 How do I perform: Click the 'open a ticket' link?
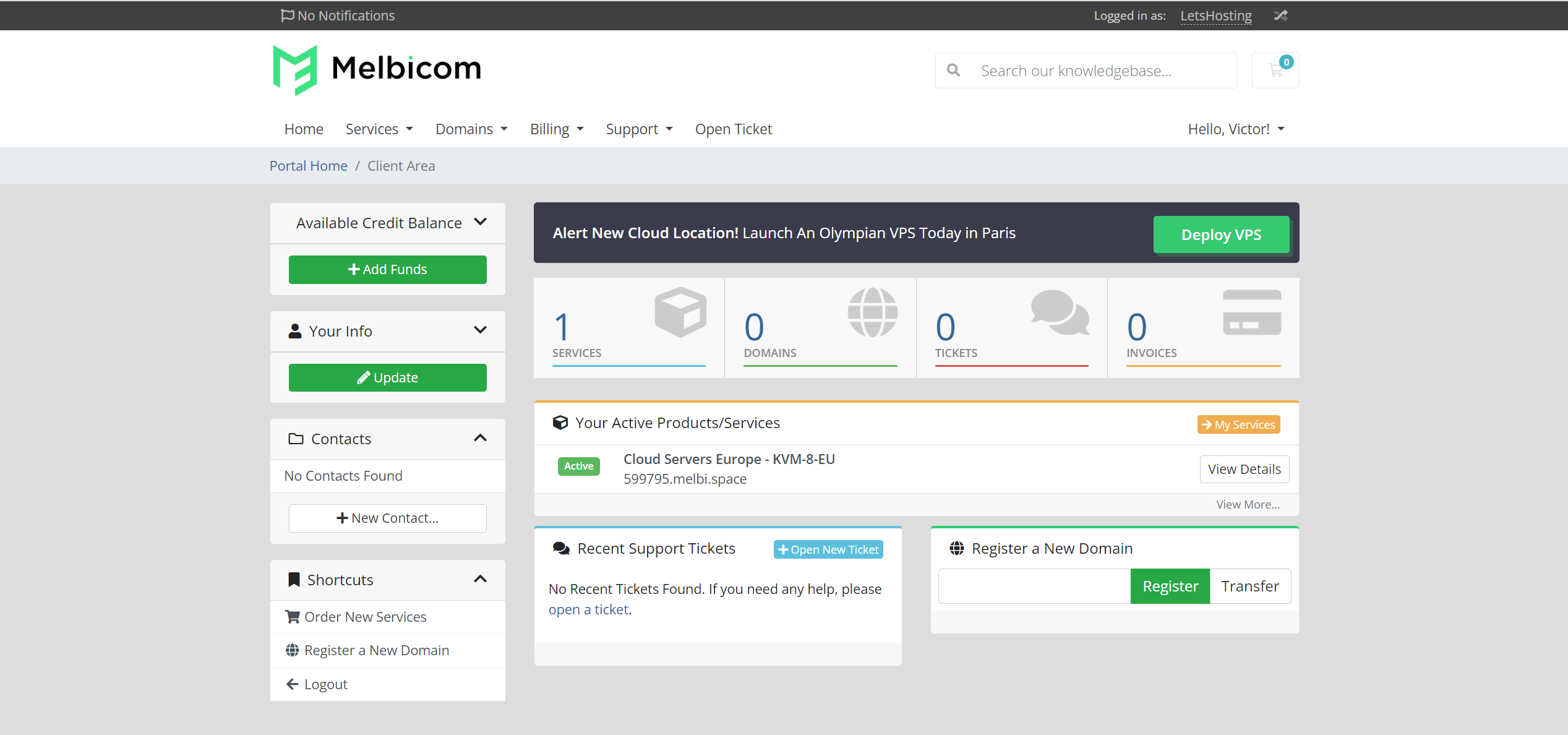coord(589,609)
